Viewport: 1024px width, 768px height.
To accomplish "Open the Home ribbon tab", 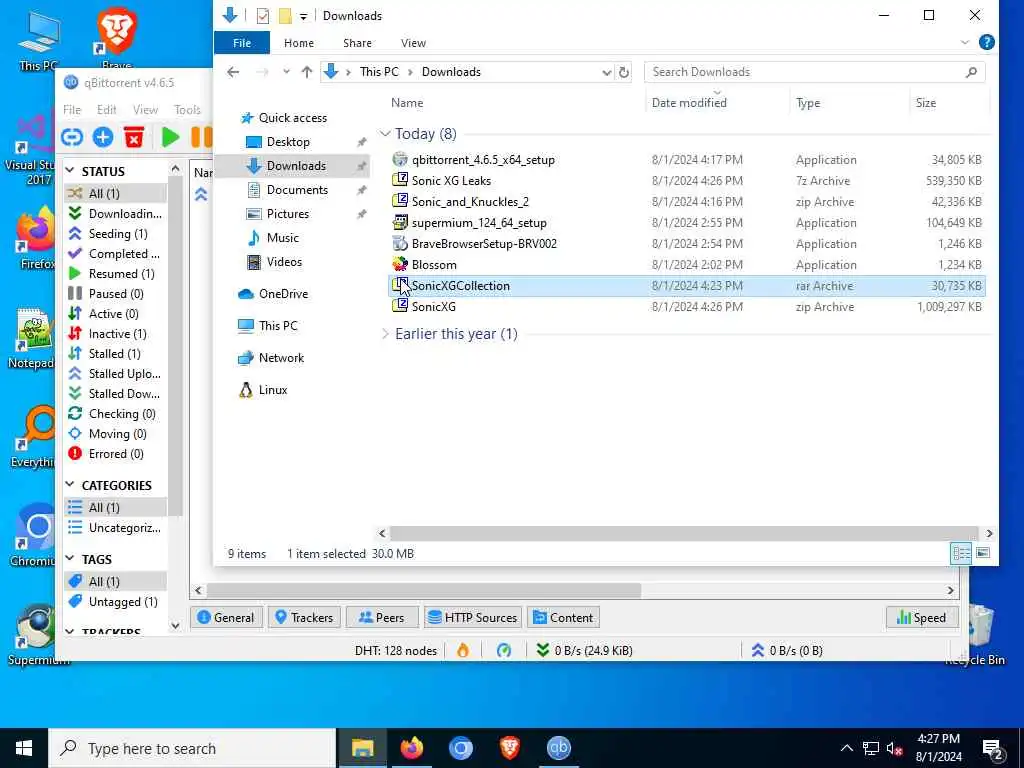I will (x=298, y=42).
